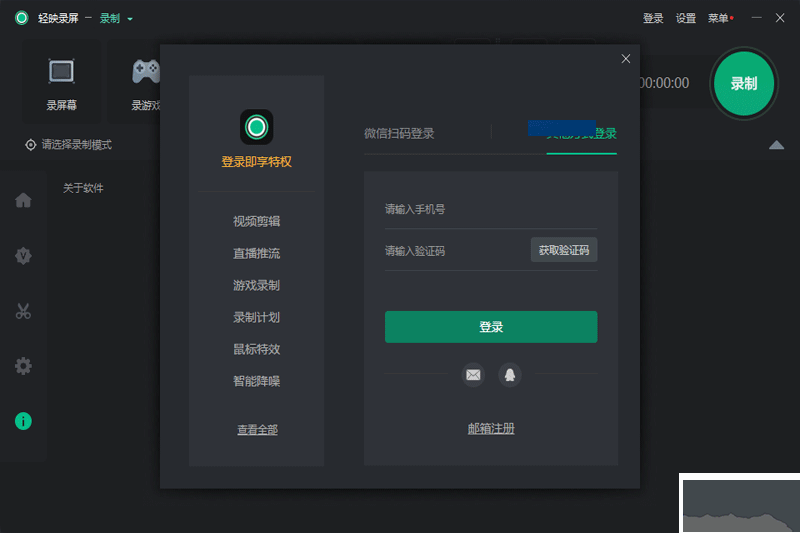The image size is (800, 533).
Task: Open 设置 from the top bar
Action: (685, 18)
